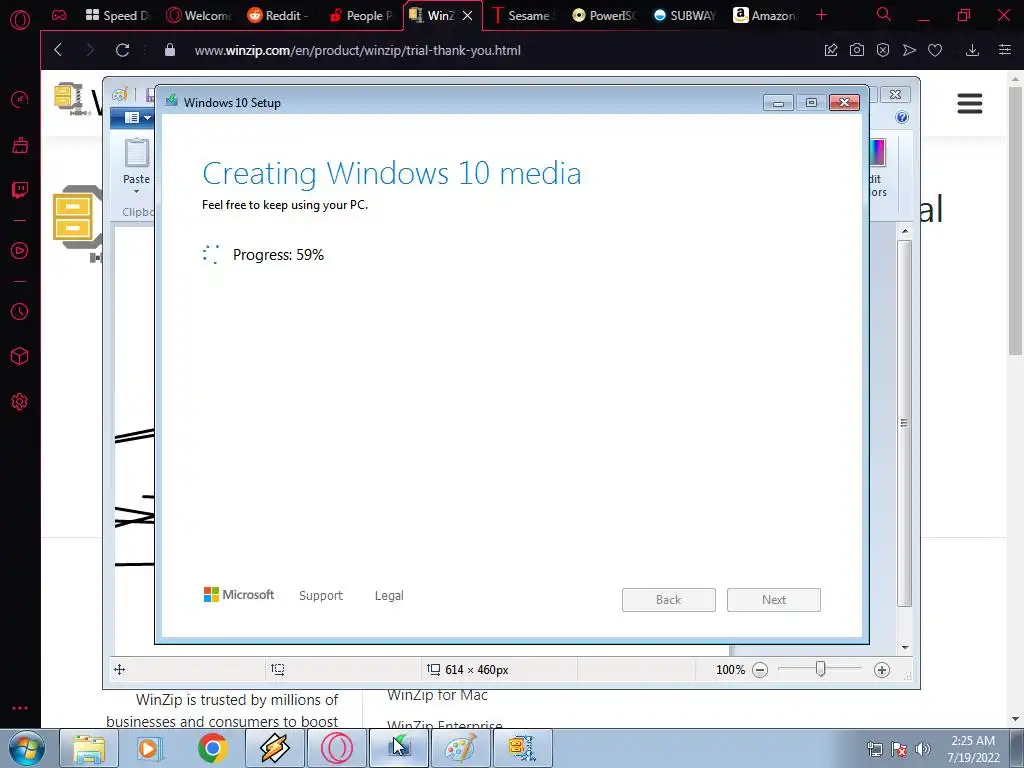This screenshot has width=1024, height=768.
Task: Open the My Flow send icon
Action: [909, 50]
